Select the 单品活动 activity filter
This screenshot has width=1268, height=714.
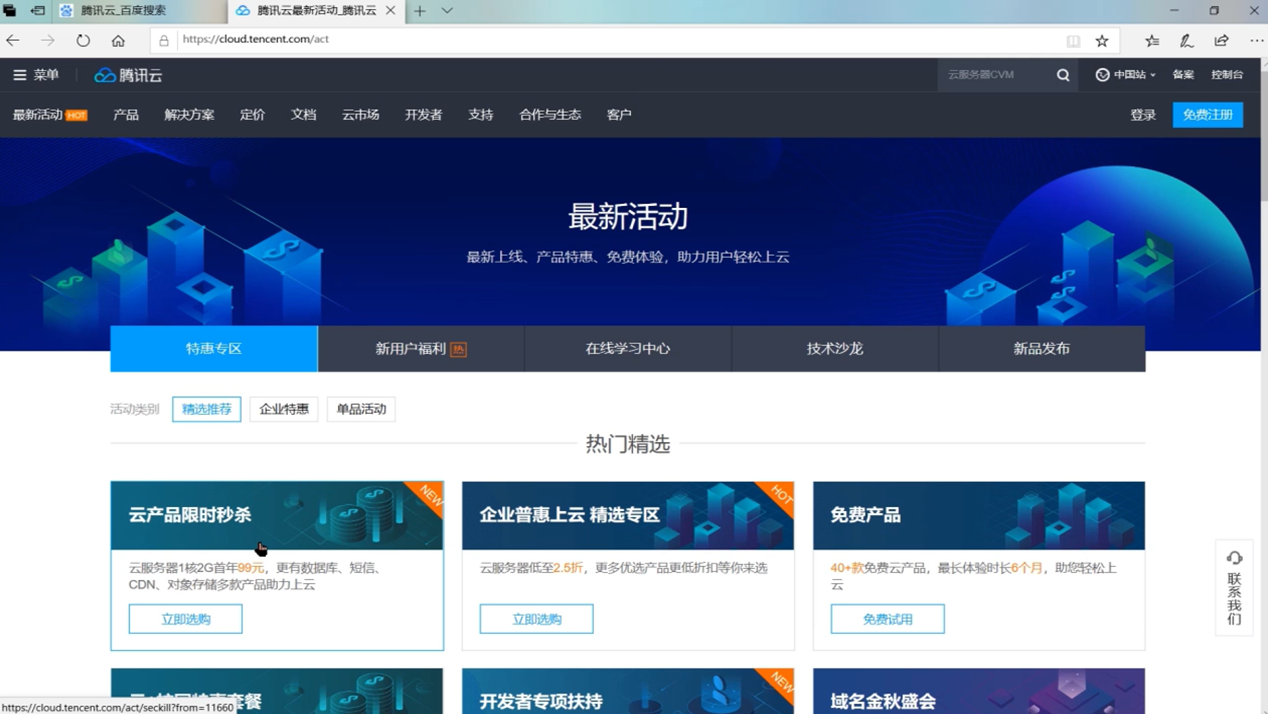click(360, 409)
